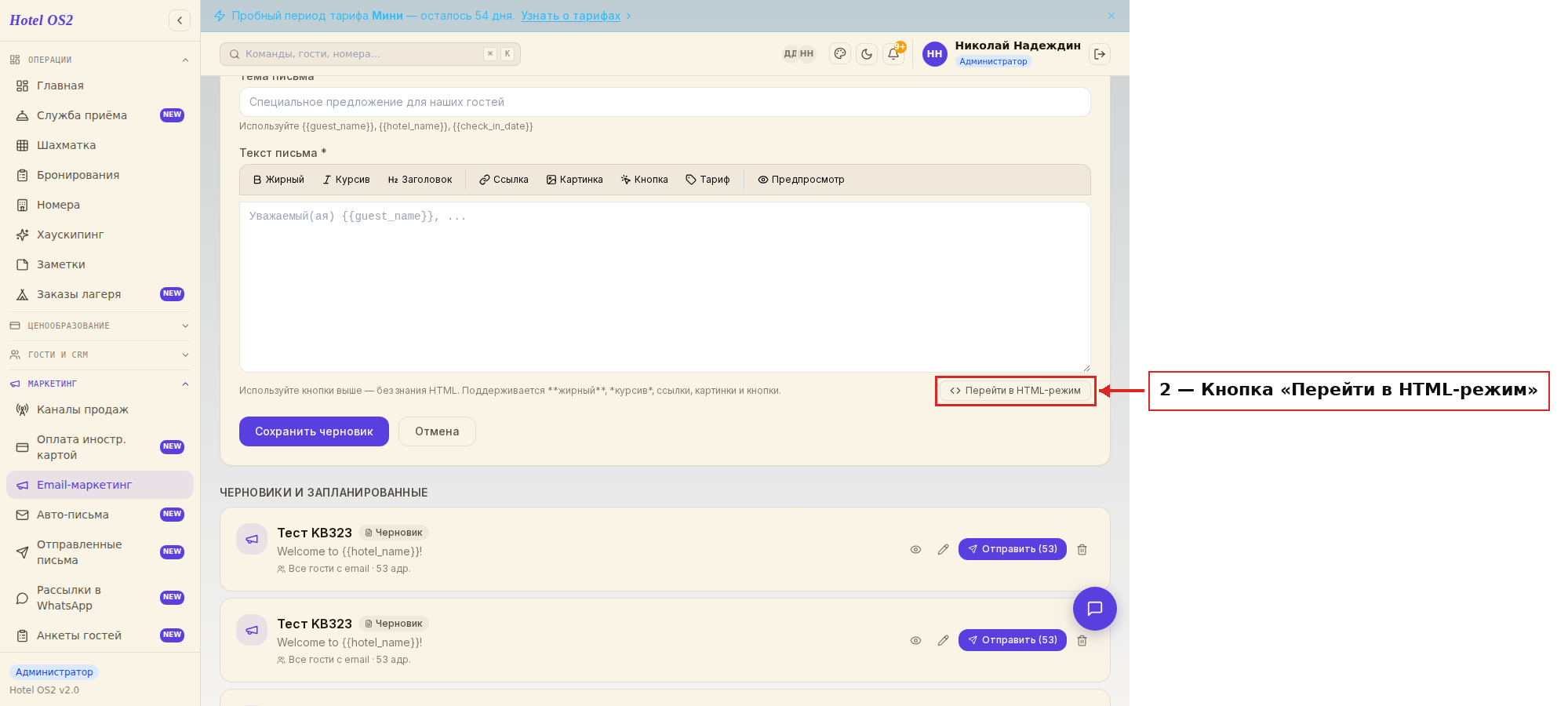The image size is (1568, 706).
Task: Click the email subject input field
Action: (x=664, y=102)
